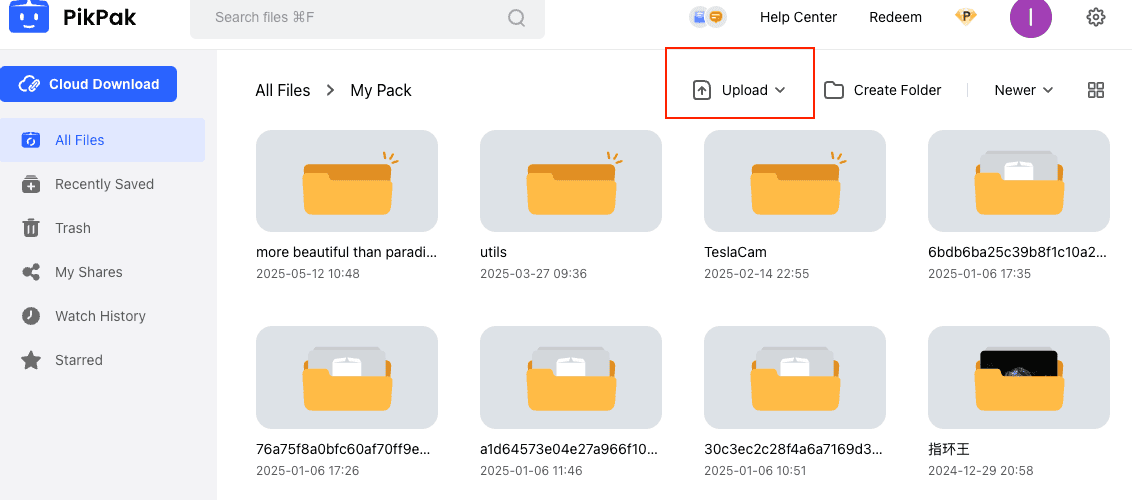
Task: Click the All Files sidebar icon
Action: pos(31,140)
